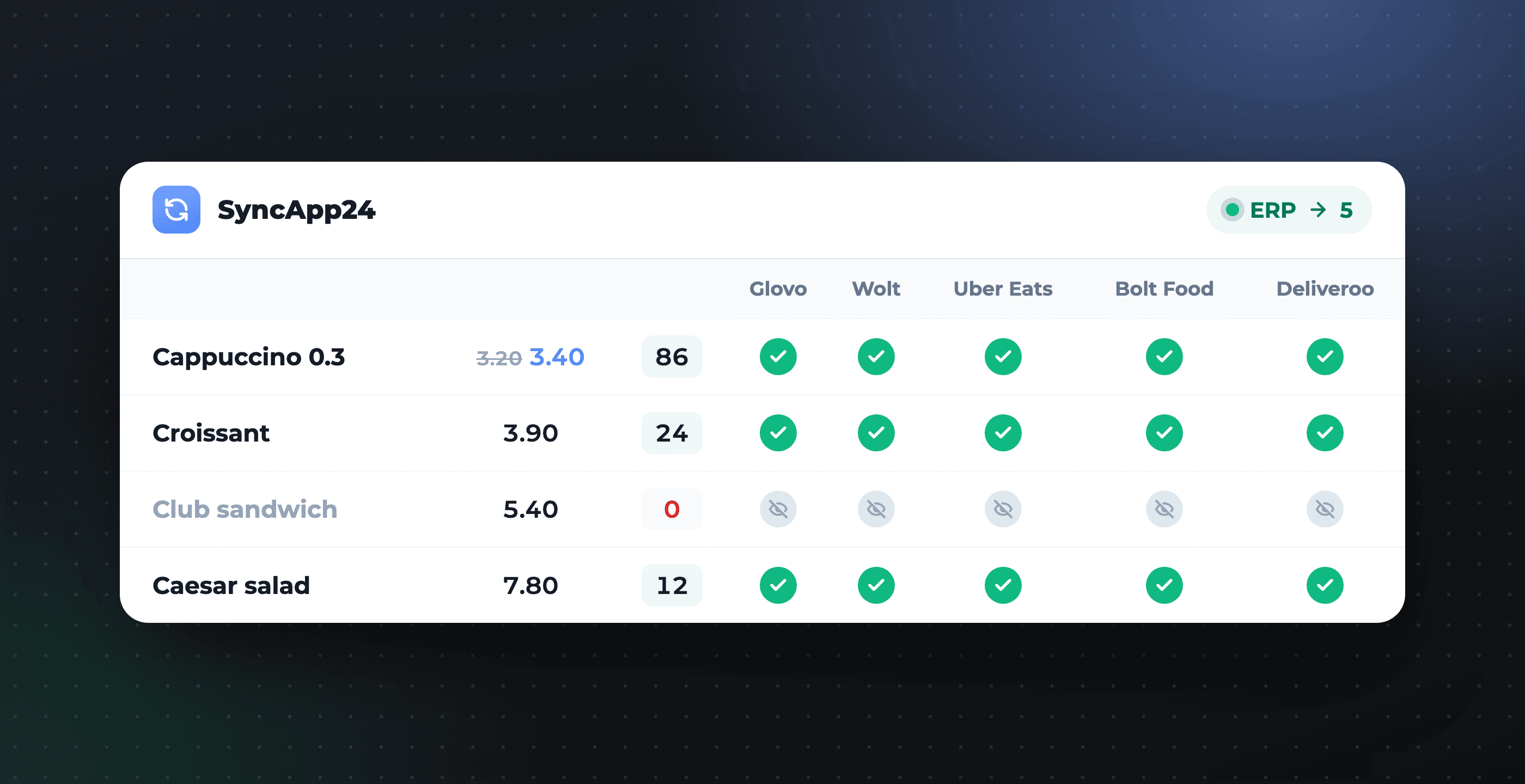Toggle Cappuccino 0.3 checkmark for Glovo
This screenshot has height=784, width=1525.
click(x=778, y=357)
